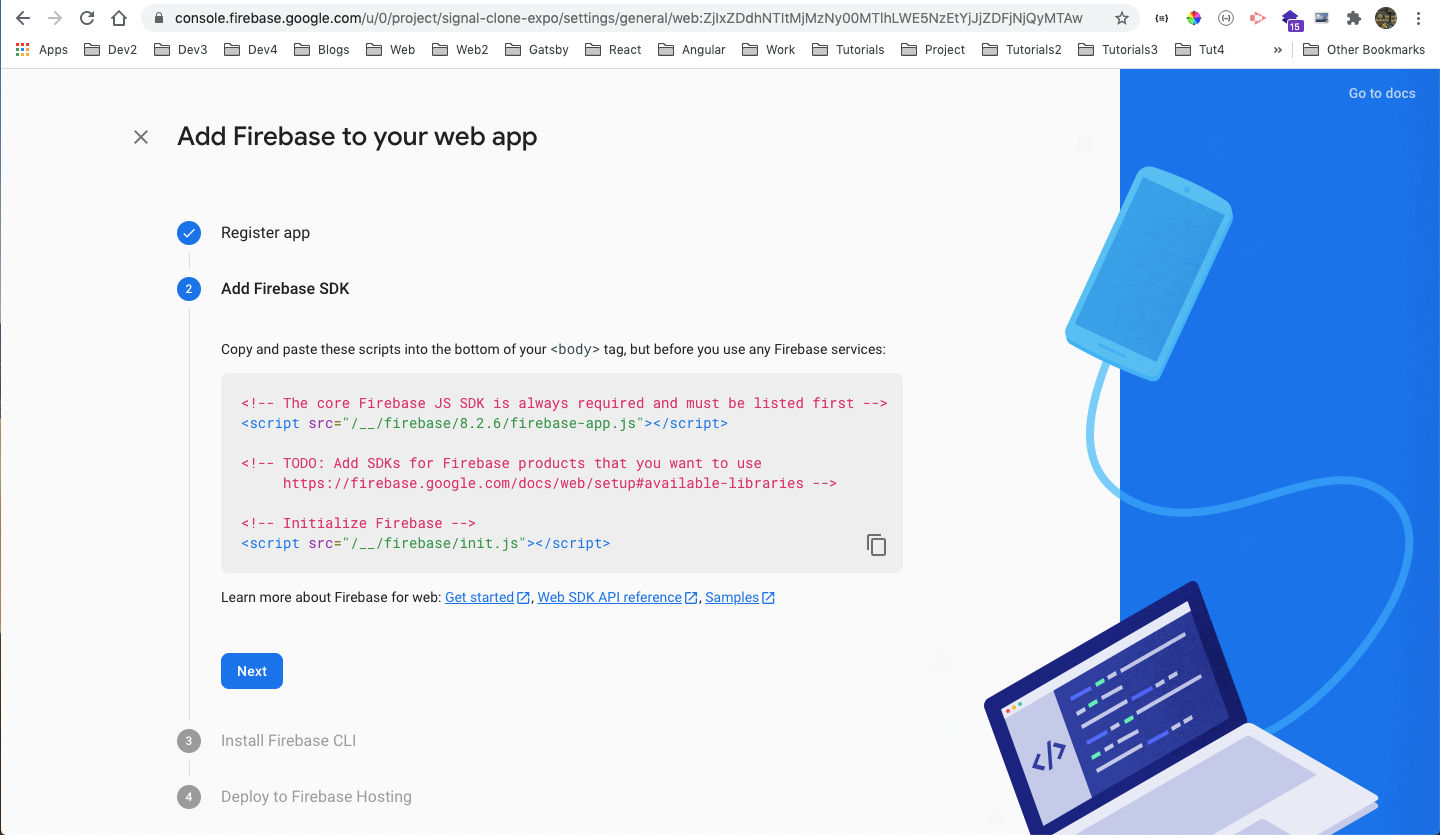Screen dimensions: 1440x835
Task: Open the React bookmarks folder
Action: 613,49
